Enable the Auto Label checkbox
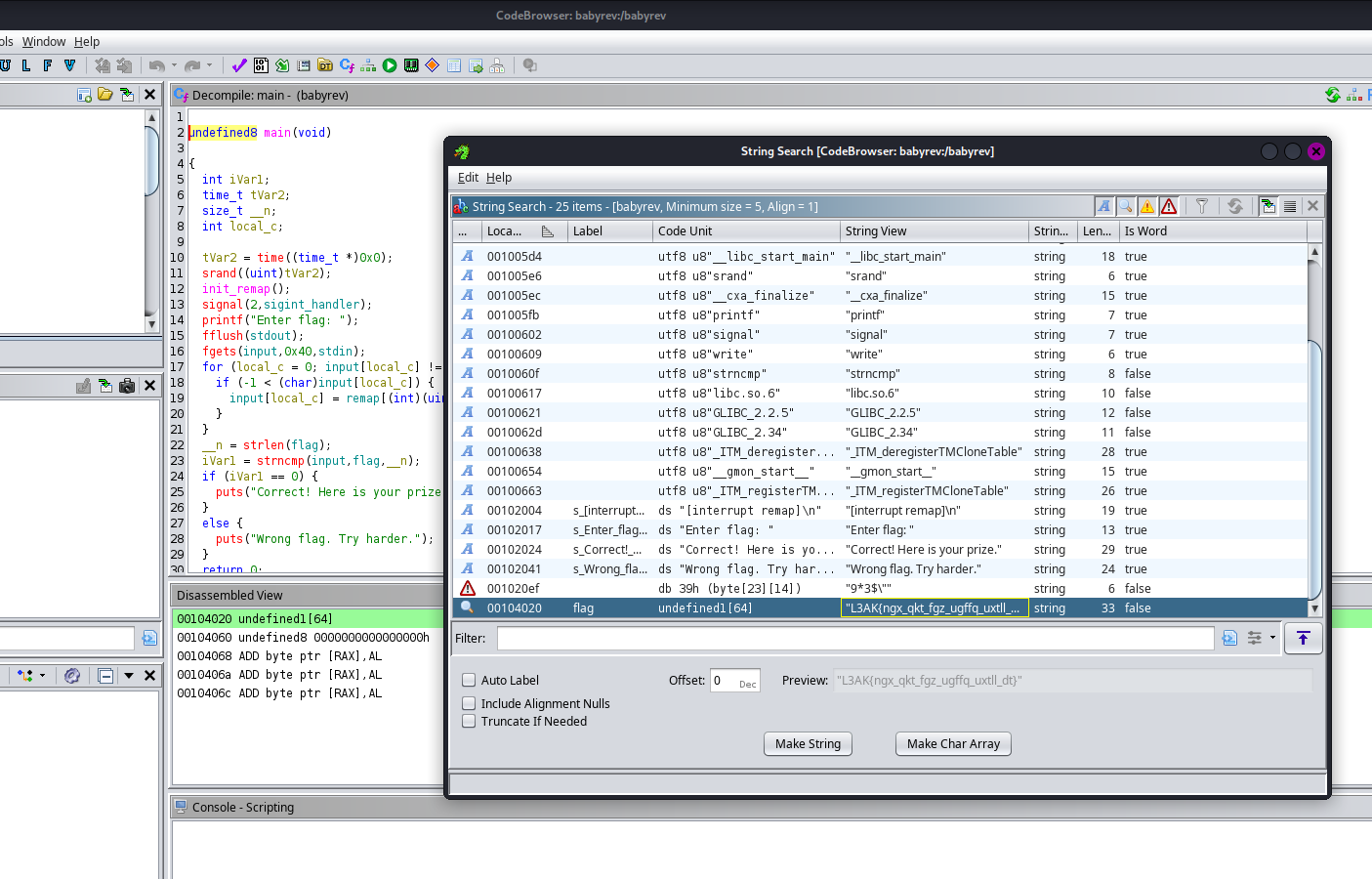1372x879 pixels. coord(469,680)
